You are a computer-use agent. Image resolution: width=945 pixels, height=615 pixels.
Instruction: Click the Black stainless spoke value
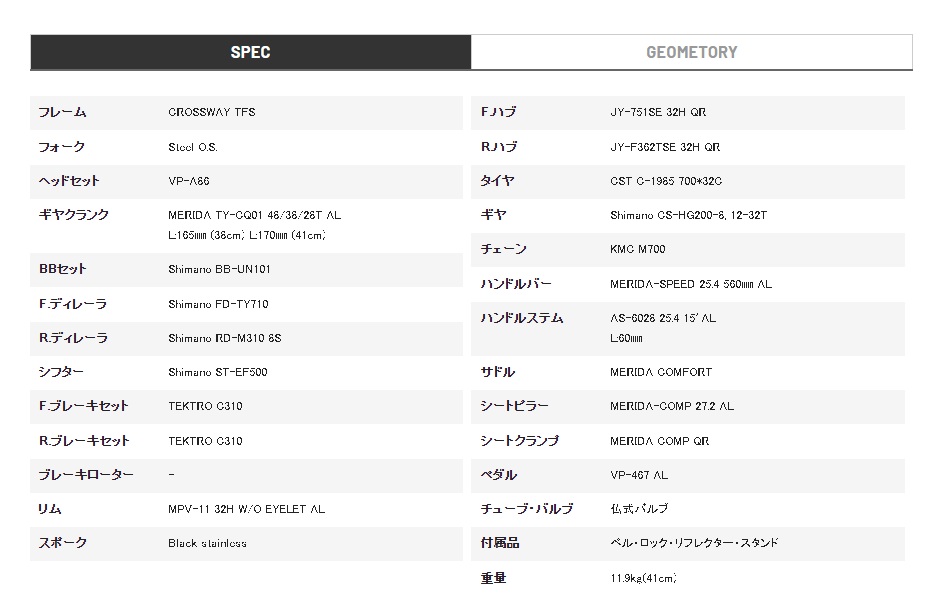click(207, 543)
